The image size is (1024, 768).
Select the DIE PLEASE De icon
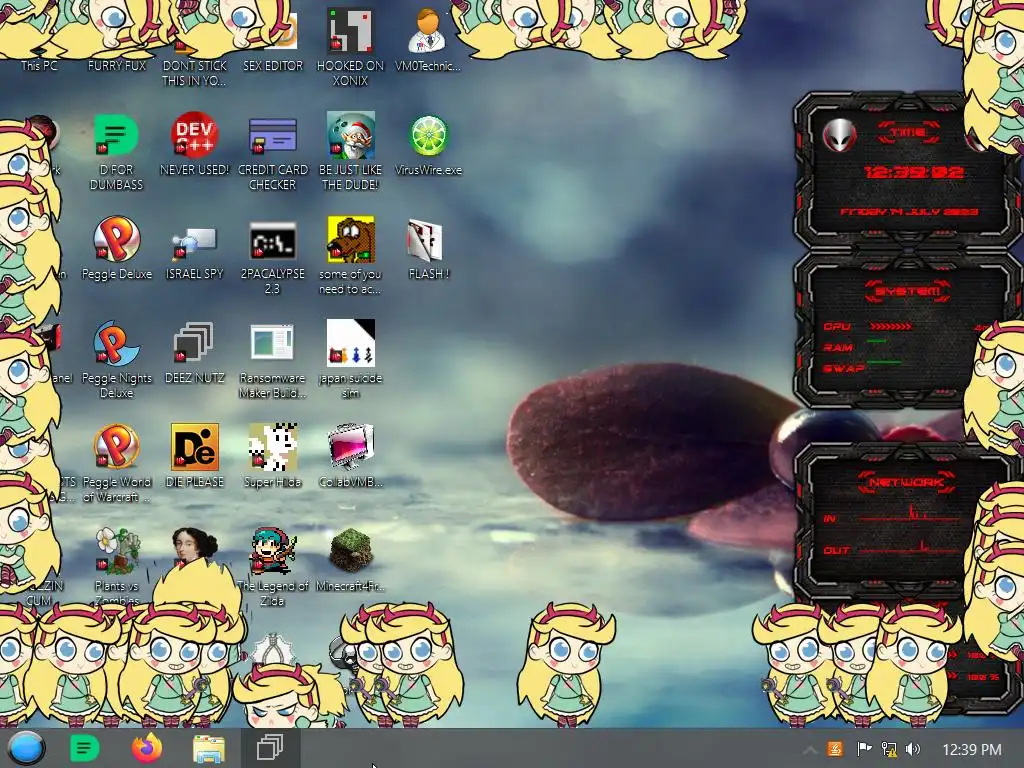pyautogui.click(x=195, y=447)
